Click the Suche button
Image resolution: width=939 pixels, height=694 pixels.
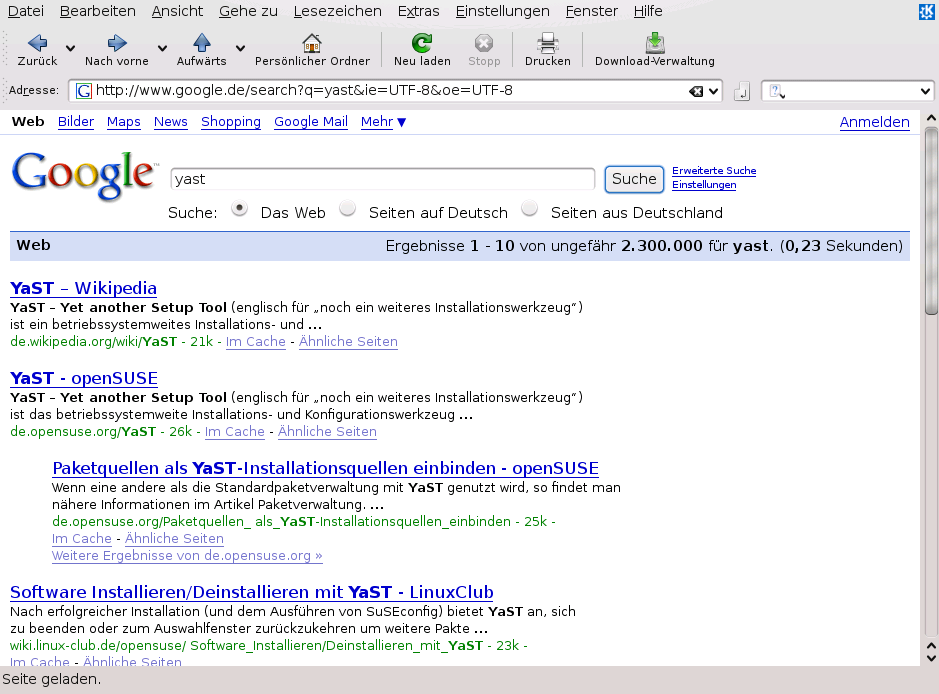634,179
